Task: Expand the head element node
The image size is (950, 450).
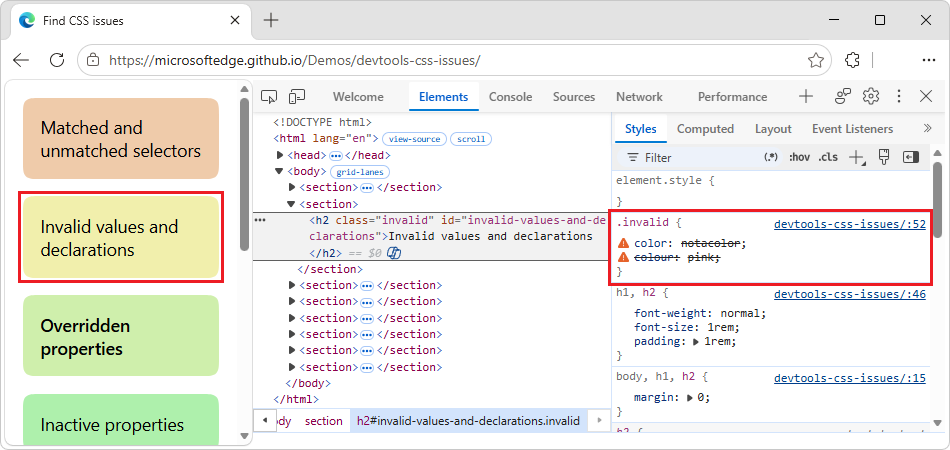Action: pos(280,156)
